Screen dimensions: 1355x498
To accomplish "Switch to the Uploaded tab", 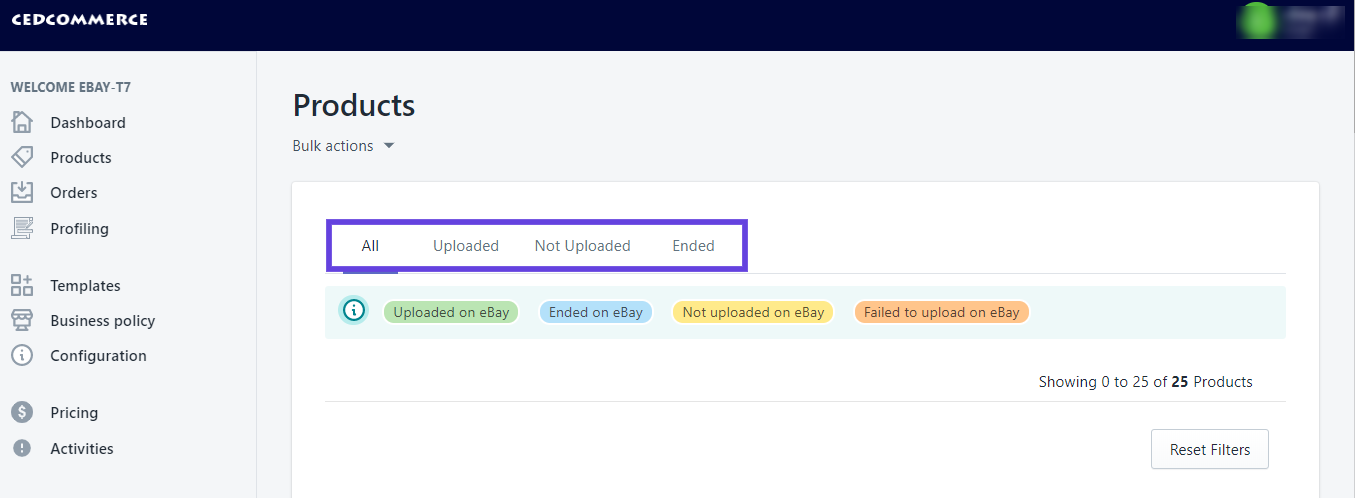I will 465,246.
